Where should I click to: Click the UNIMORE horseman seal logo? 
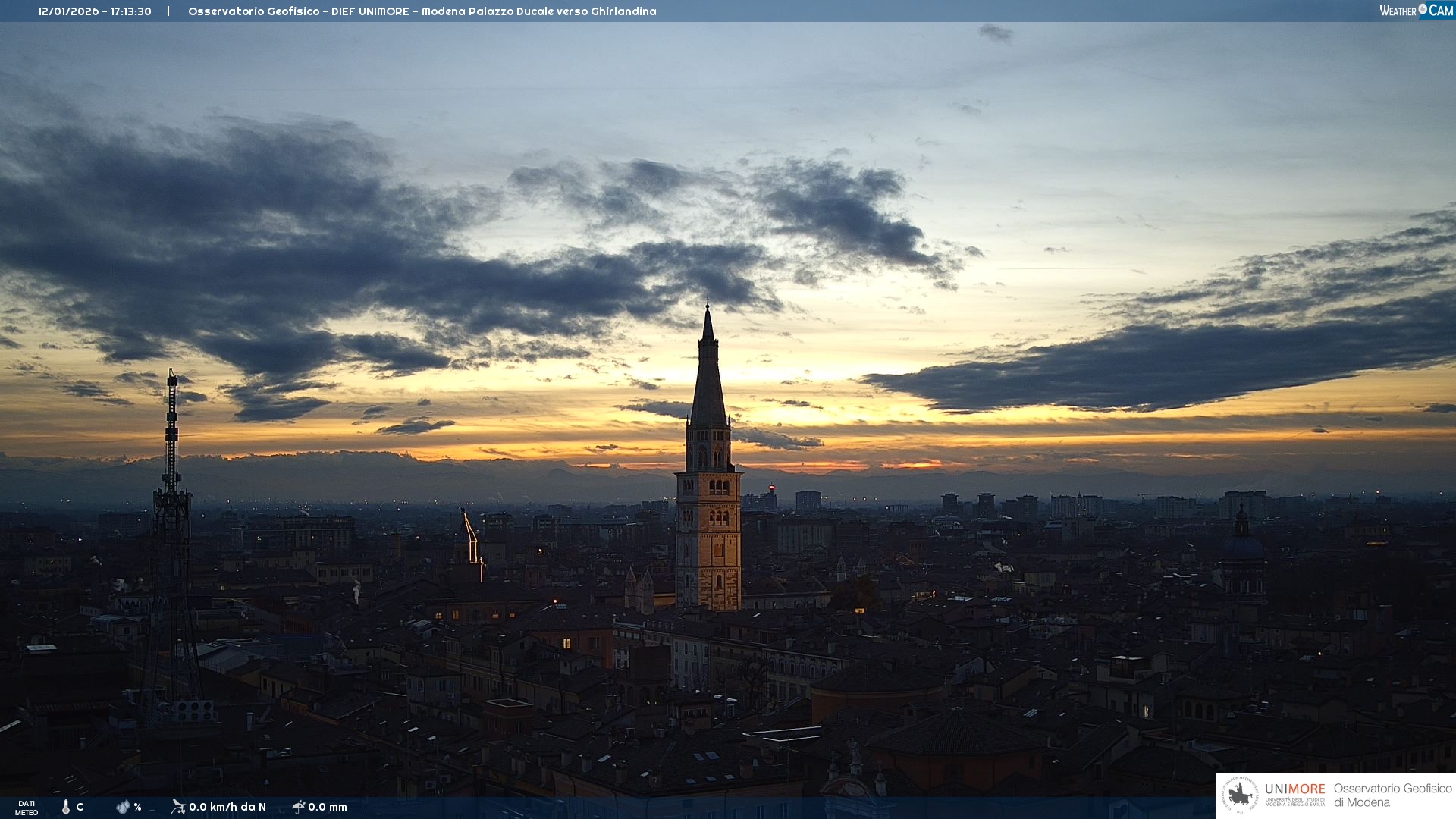1240,795
